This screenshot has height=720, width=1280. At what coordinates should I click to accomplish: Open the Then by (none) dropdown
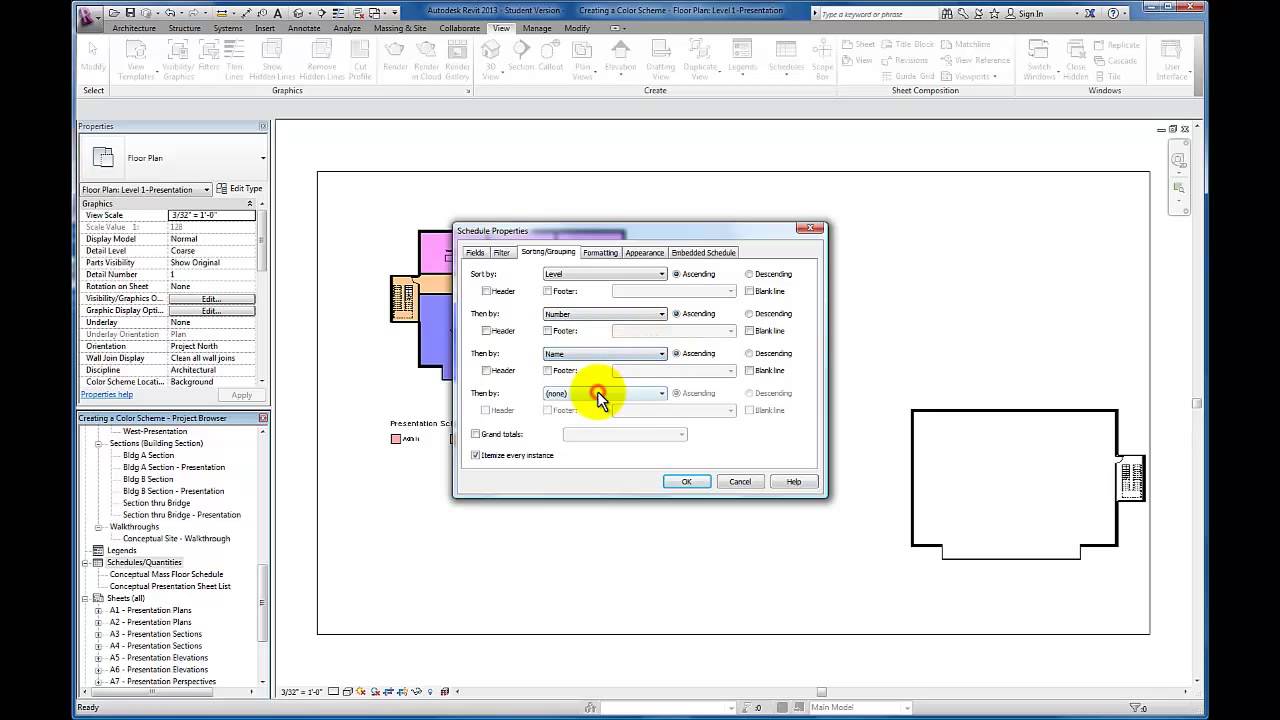pos(604,393)
